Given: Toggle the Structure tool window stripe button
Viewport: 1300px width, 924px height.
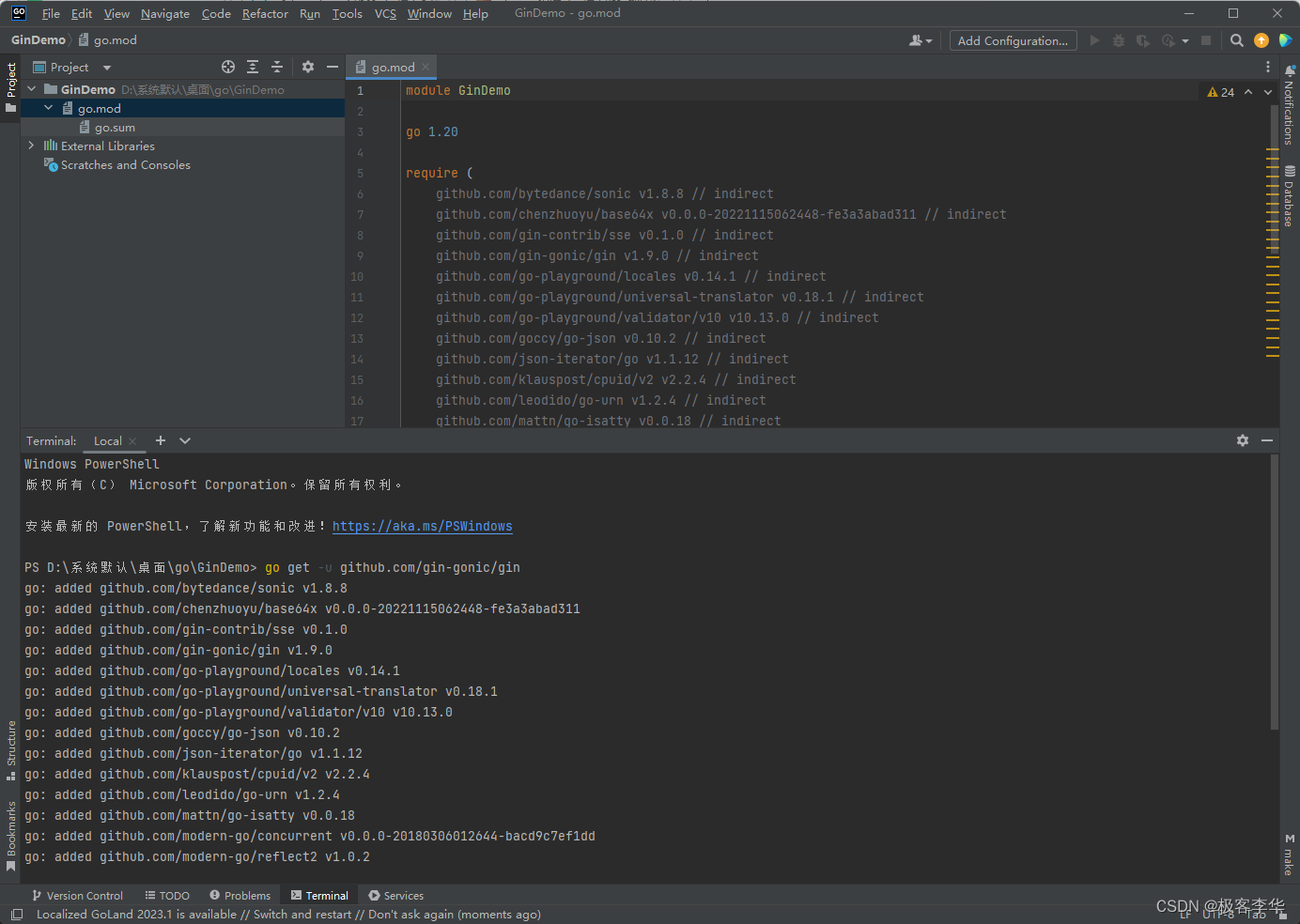Looking at the screenshot, I should (x=10, y=749).
